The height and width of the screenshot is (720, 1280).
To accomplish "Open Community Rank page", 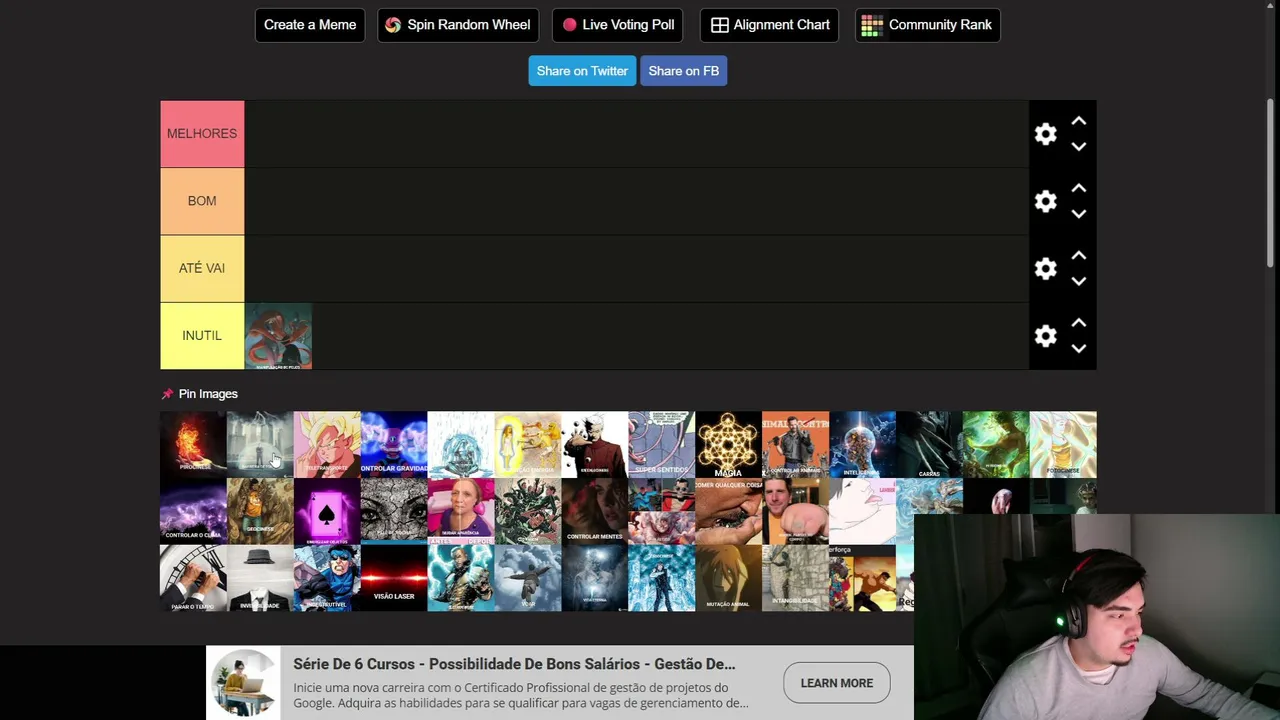I will [x=928, y=25].
